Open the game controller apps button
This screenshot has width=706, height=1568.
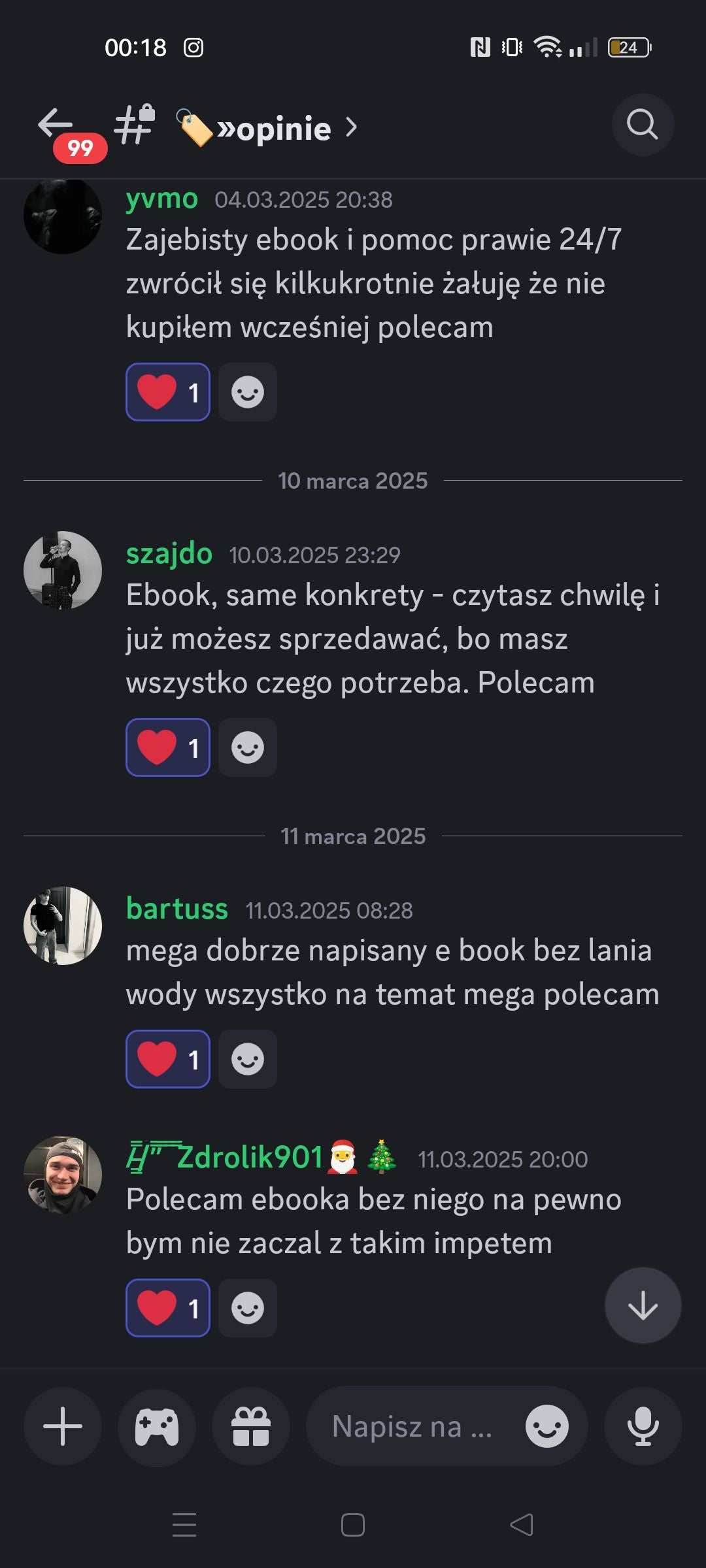(157, 1426)
